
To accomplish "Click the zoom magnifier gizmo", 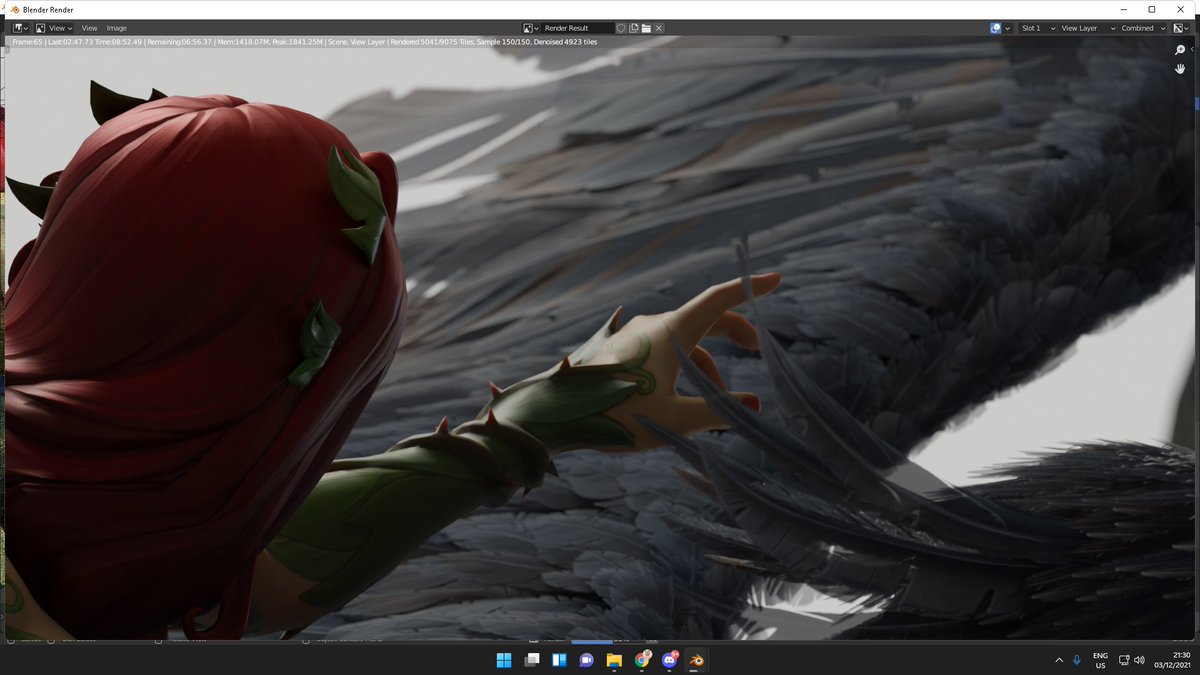I will coord(1180,50).
